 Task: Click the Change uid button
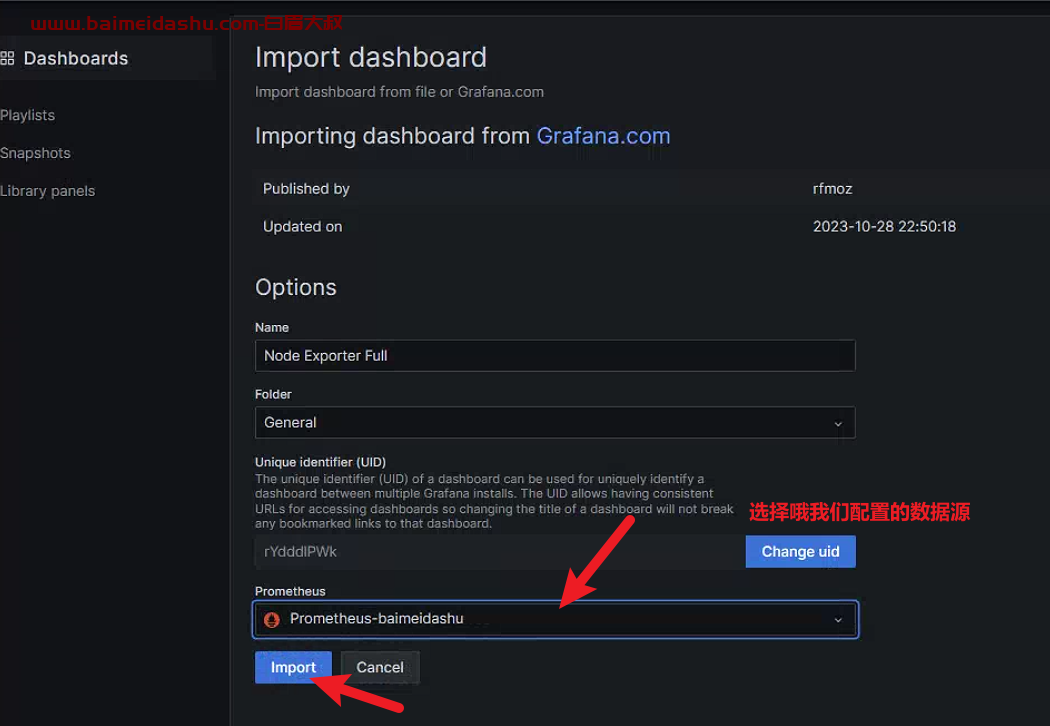(800, 552)
